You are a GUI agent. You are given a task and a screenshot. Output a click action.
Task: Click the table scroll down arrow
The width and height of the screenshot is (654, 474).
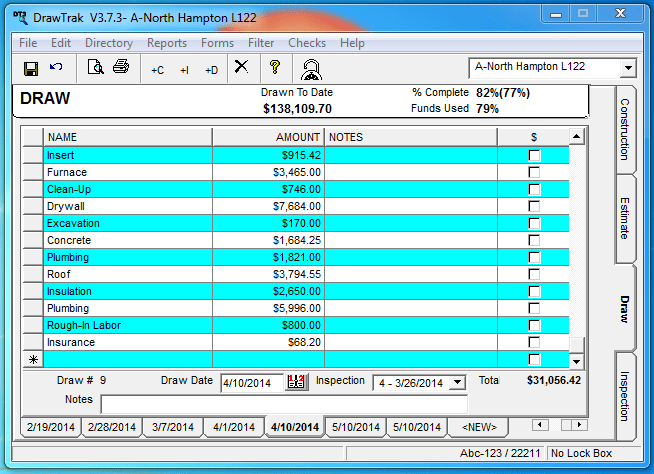pyautogui.click(x=576, y=361)
